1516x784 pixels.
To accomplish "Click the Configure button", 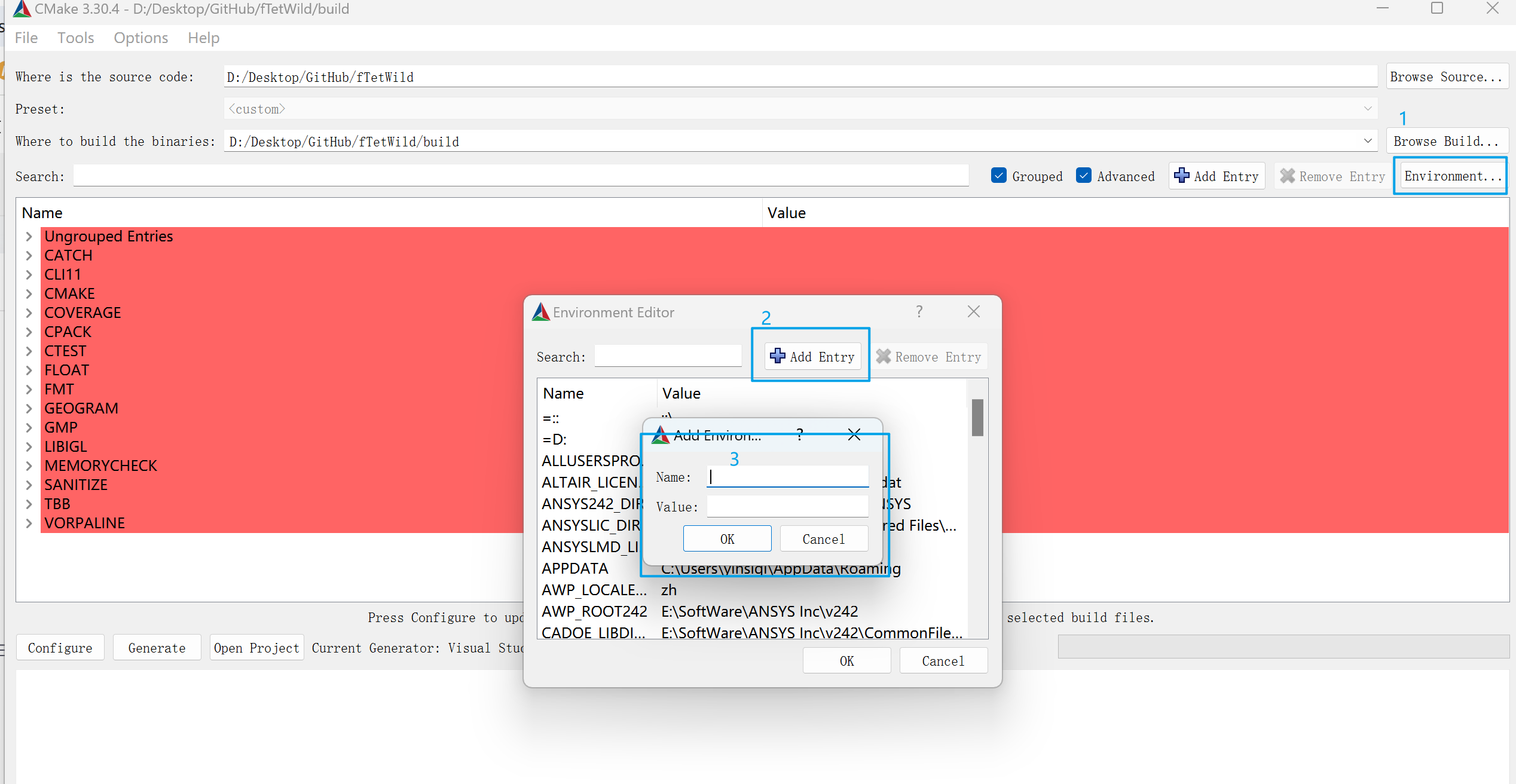I will 60,648.
